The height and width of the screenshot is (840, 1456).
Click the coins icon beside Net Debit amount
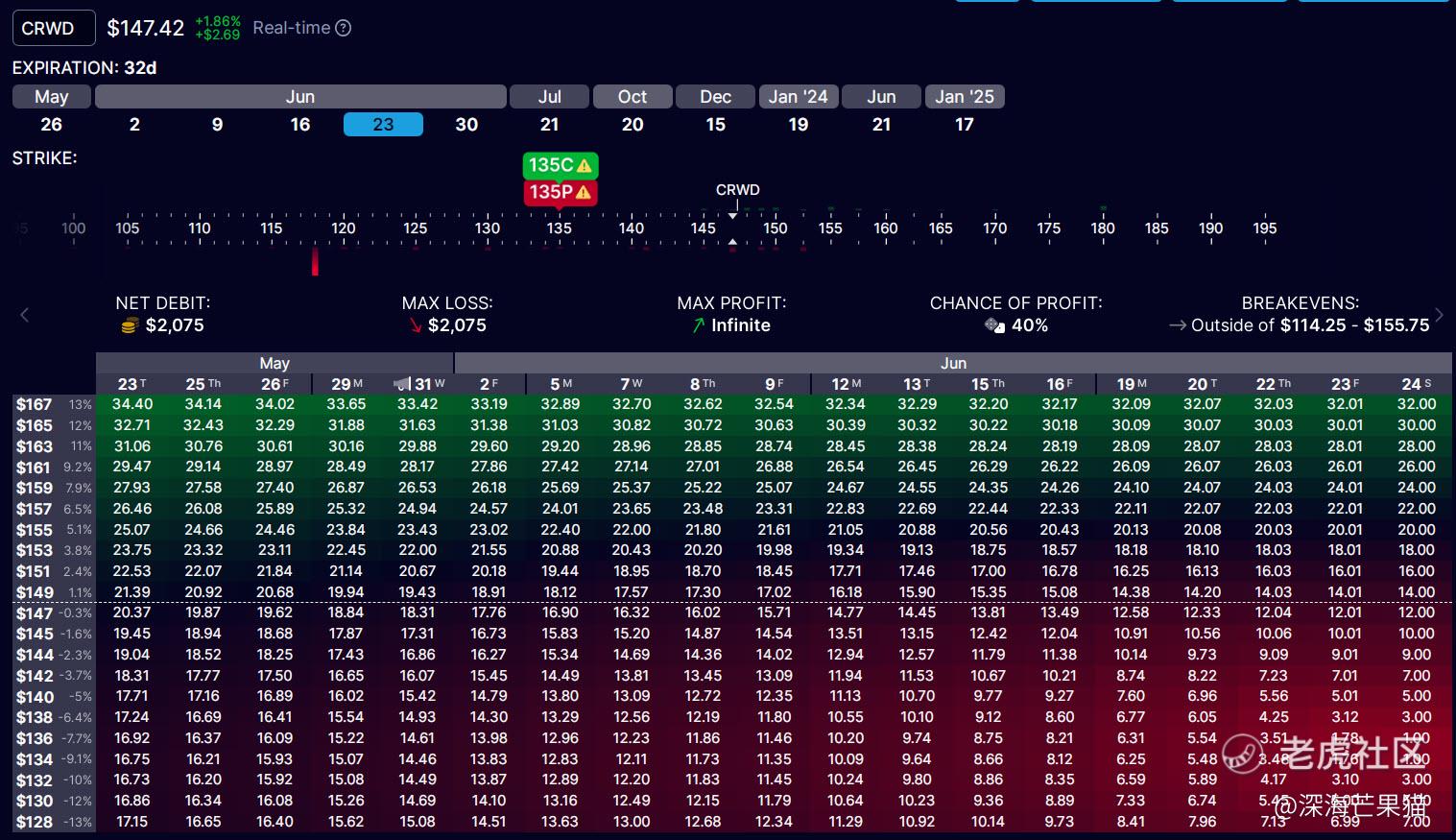(x=130, y=326)
